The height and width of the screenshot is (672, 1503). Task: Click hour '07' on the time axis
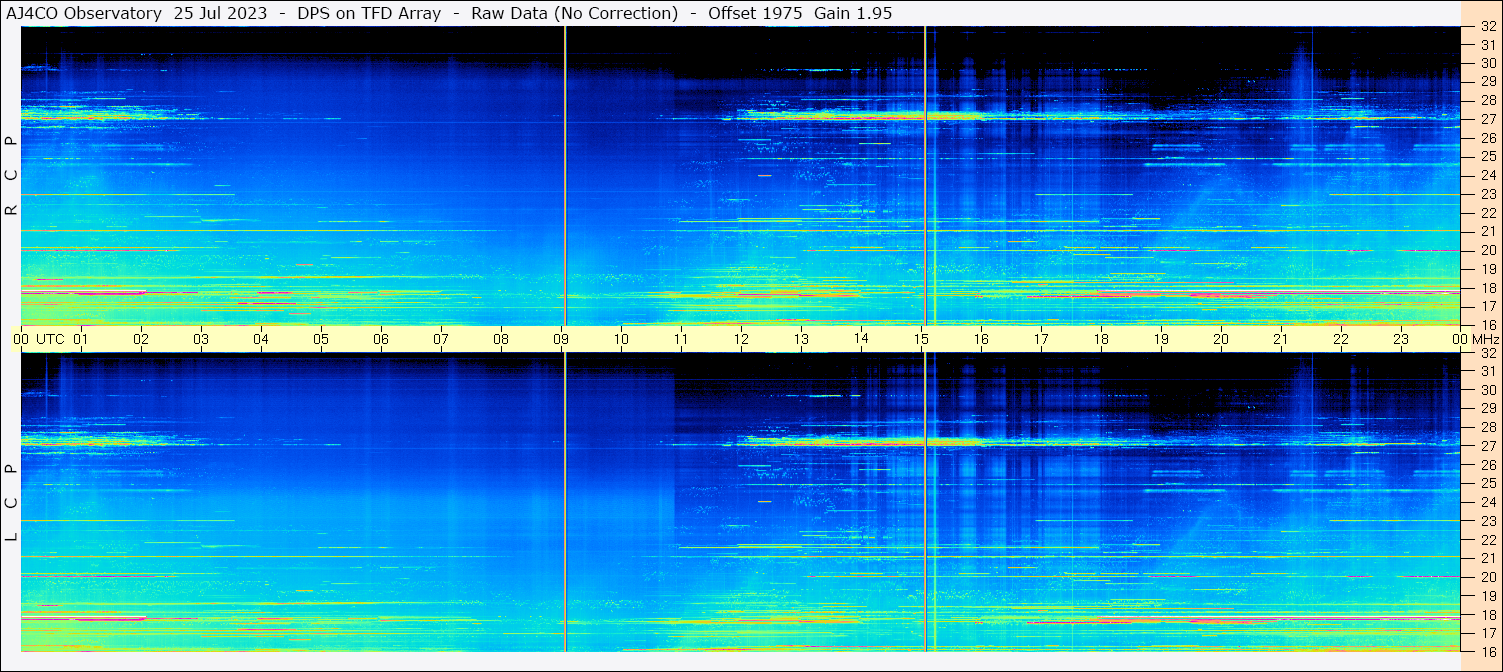pos(441,339)
